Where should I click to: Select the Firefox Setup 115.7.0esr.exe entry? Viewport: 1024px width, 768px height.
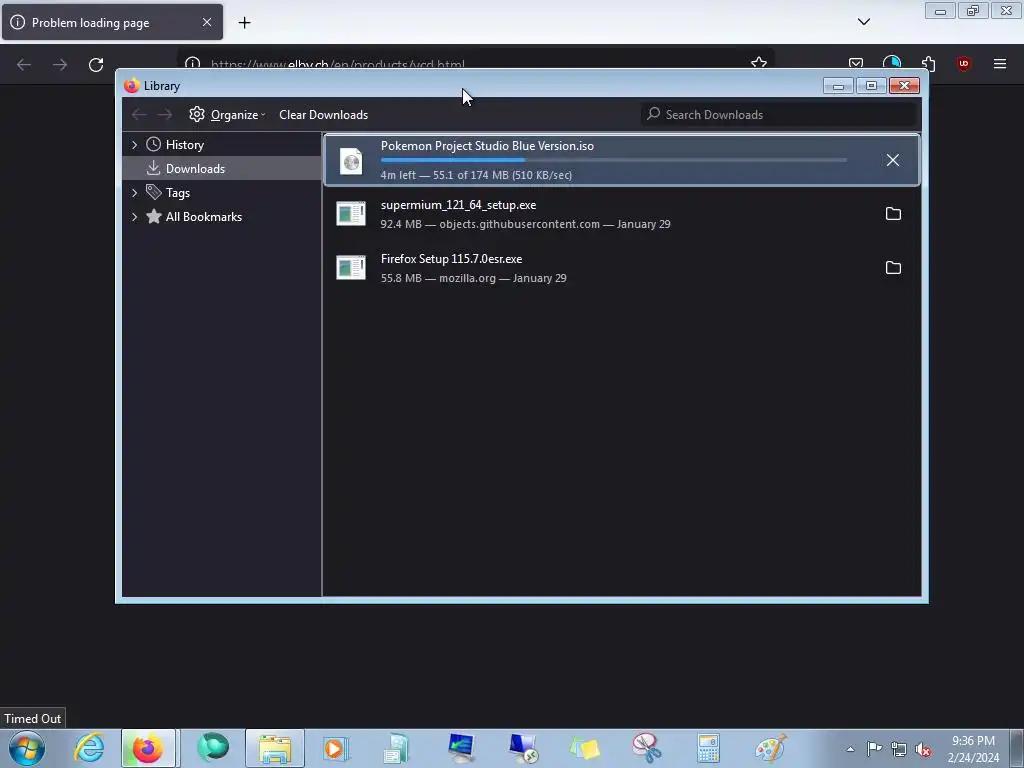621,268
